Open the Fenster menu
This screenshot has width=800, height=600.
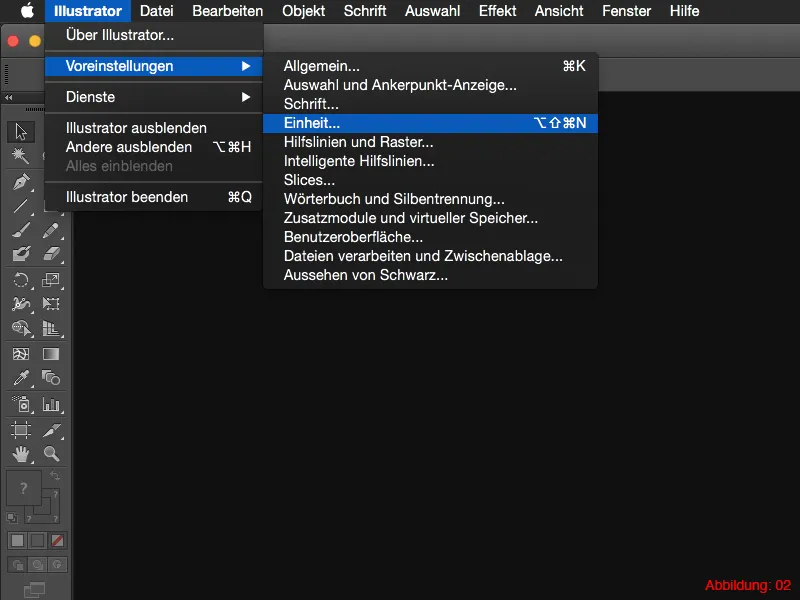pos(627,11)
